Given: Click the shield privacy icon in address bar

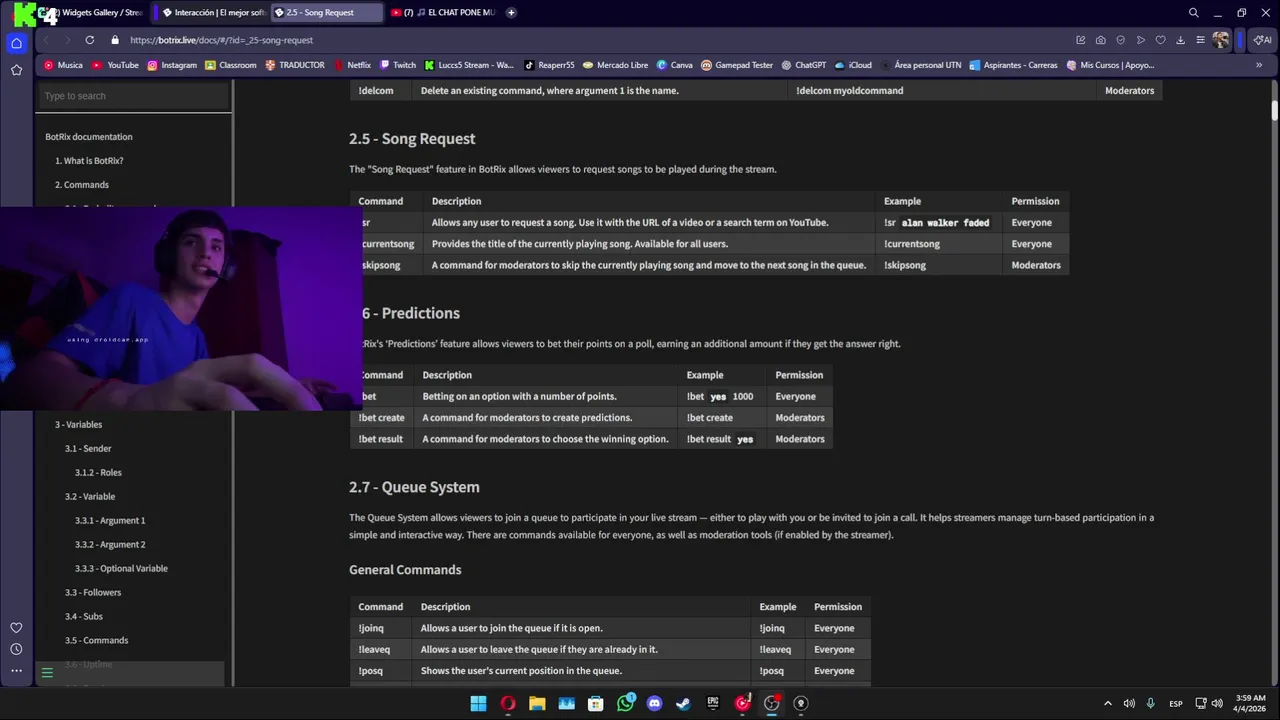Looking at the screenshot, I should click(x=1121, y=40).
